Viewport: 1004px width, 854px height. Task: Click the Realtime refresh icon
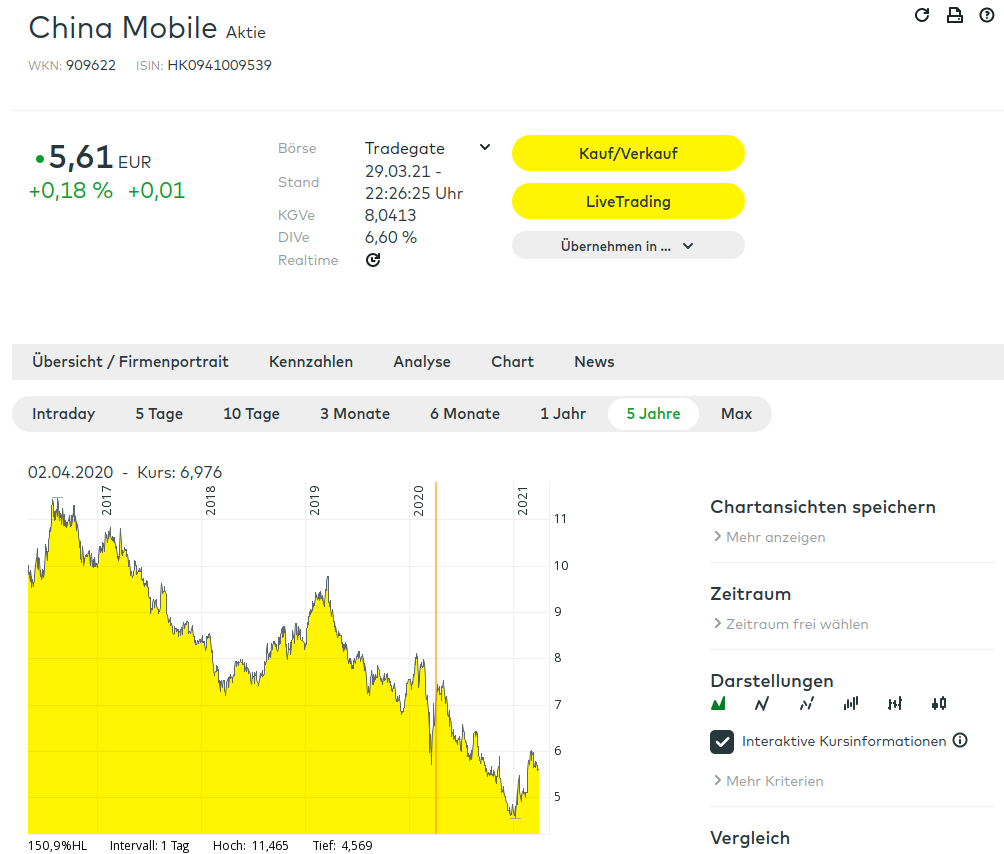tap(373, 260)
